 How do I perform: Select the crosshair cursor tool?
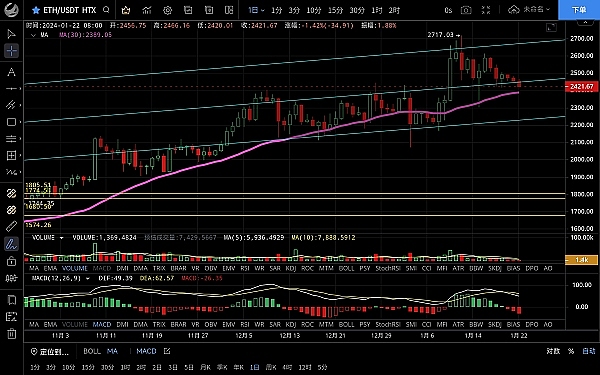[x=11, y=51]
